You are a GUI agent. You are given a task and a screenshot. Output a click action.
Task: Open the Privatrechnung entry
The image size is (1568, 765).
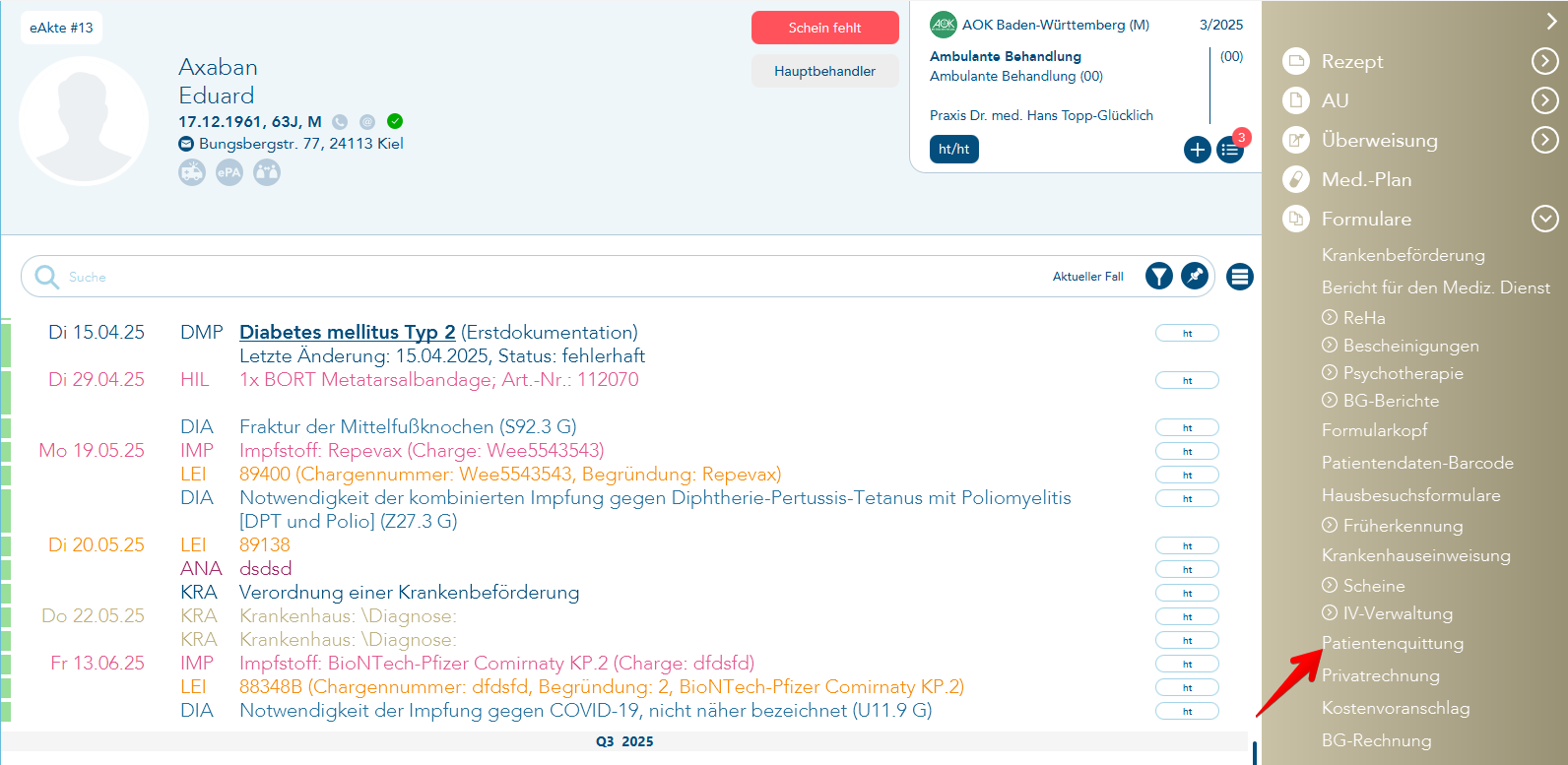(x=1381, y=675)
